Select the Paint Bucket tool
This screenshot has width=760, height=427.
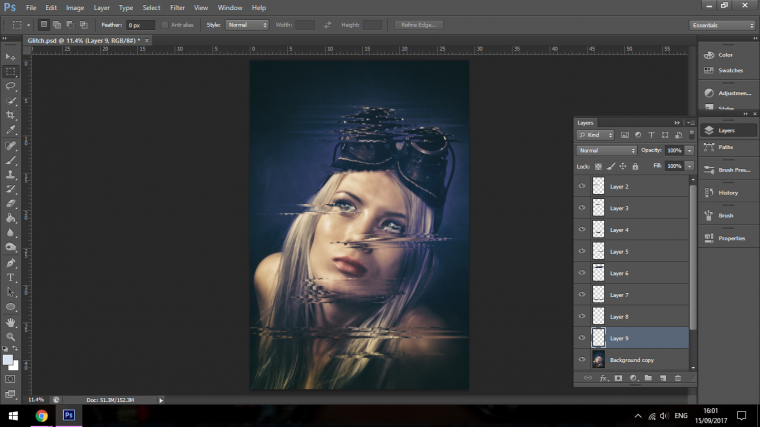10,218
